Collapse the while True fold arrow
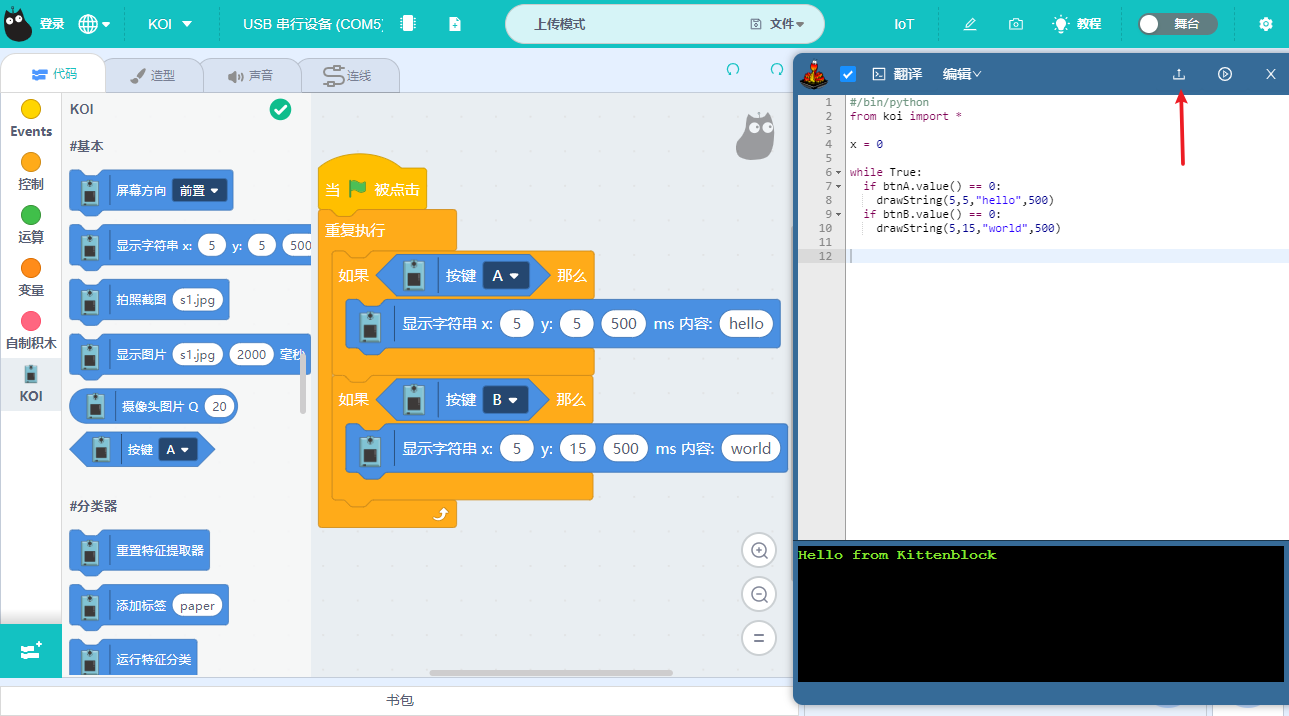 tap(839, 173)
